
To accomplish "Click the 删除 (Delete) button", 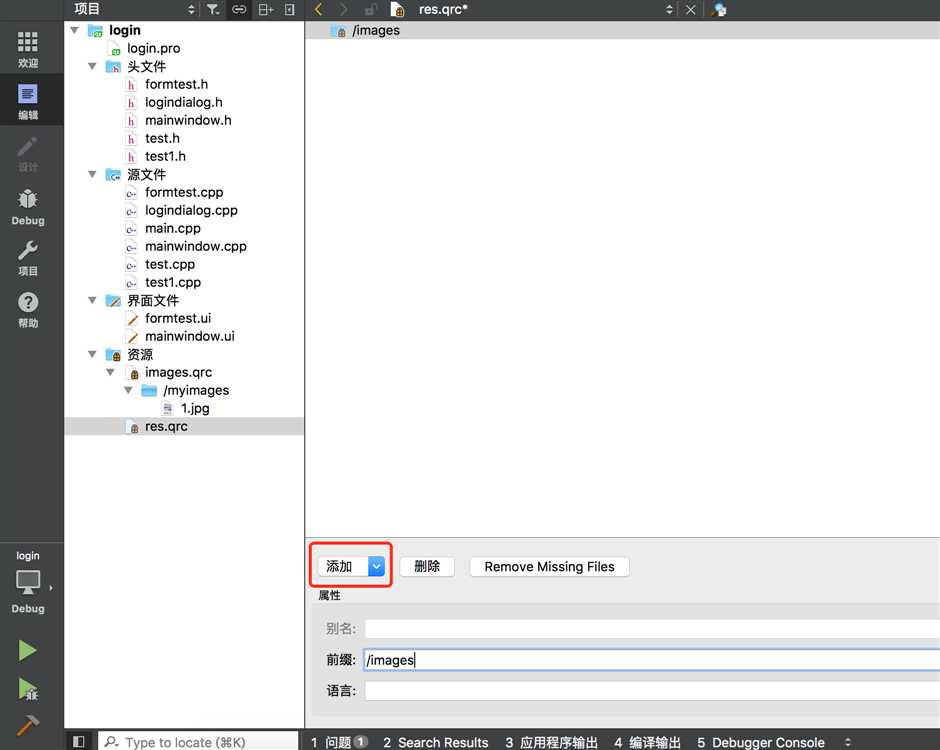I will [x=427, y=566].
